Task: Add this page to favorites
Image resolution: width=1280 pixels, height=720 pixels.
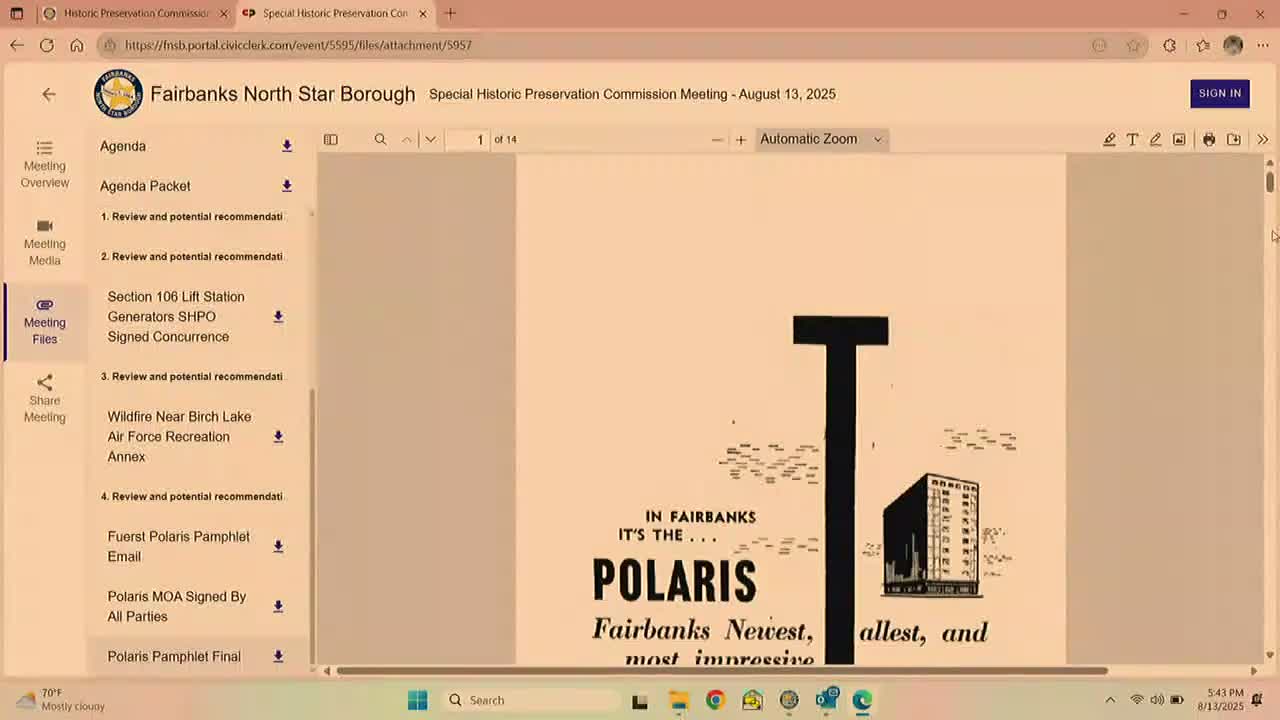Action: point(1133,45)
